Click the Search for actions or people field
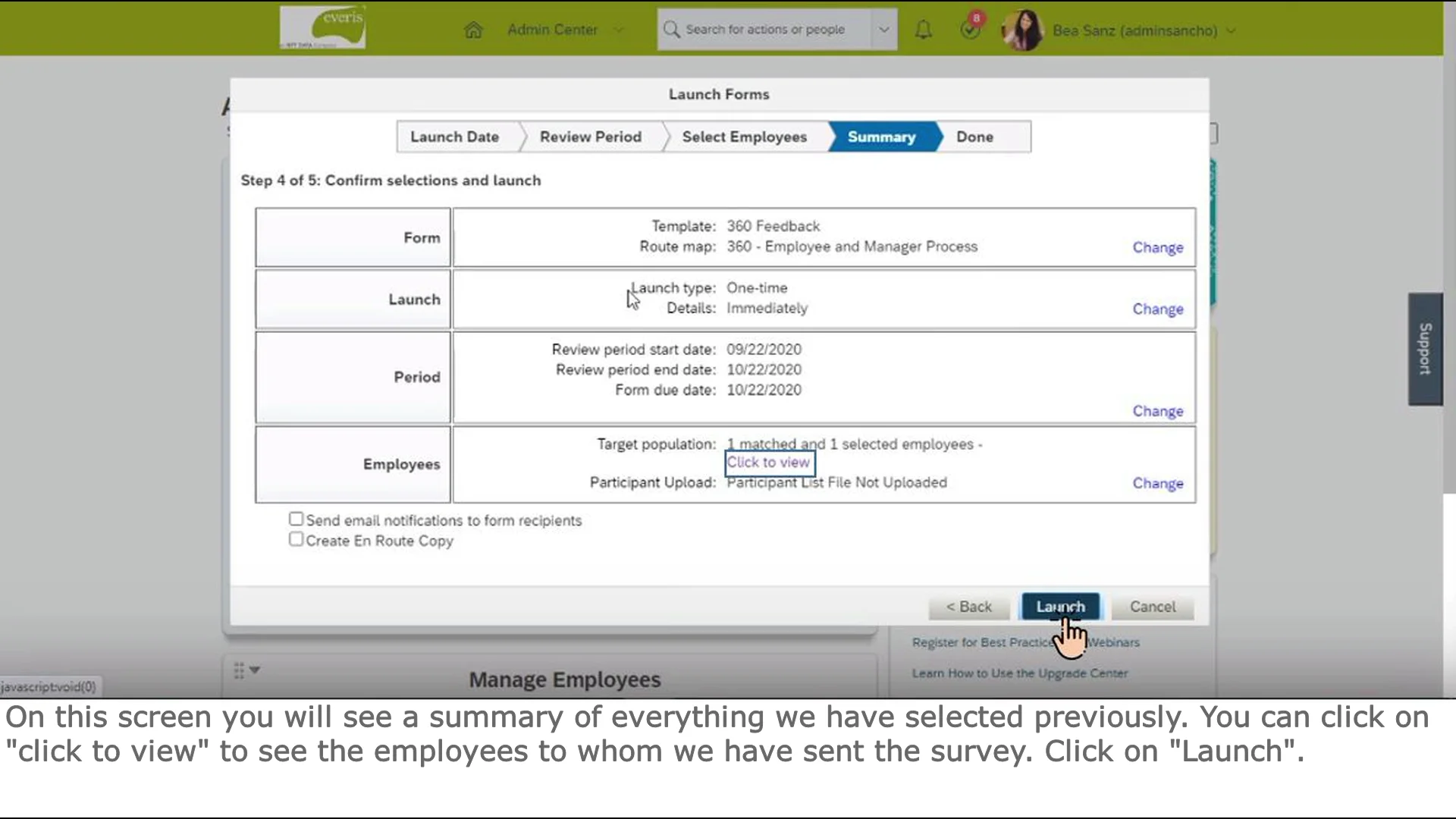The height and width of the screenshot is (819, 1456). coord(764,29)
